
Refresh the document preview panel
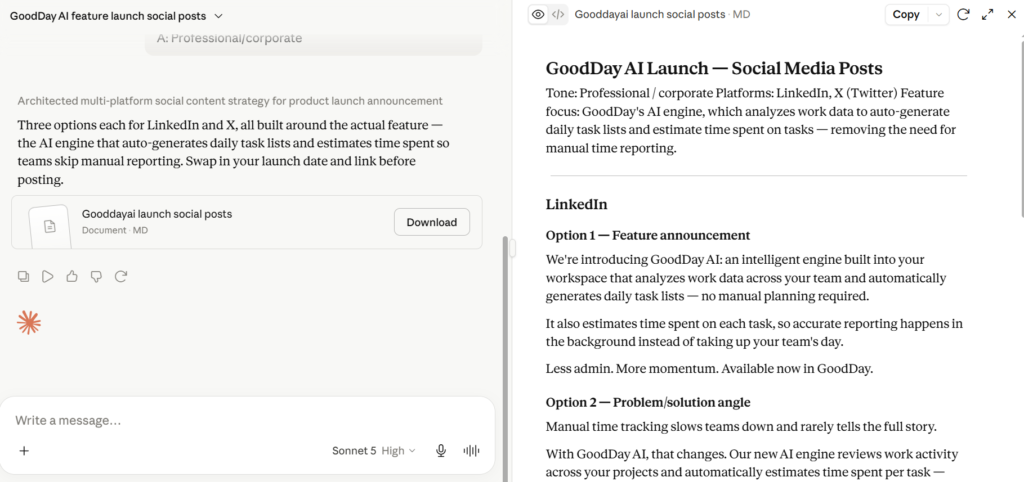(963, 14)
